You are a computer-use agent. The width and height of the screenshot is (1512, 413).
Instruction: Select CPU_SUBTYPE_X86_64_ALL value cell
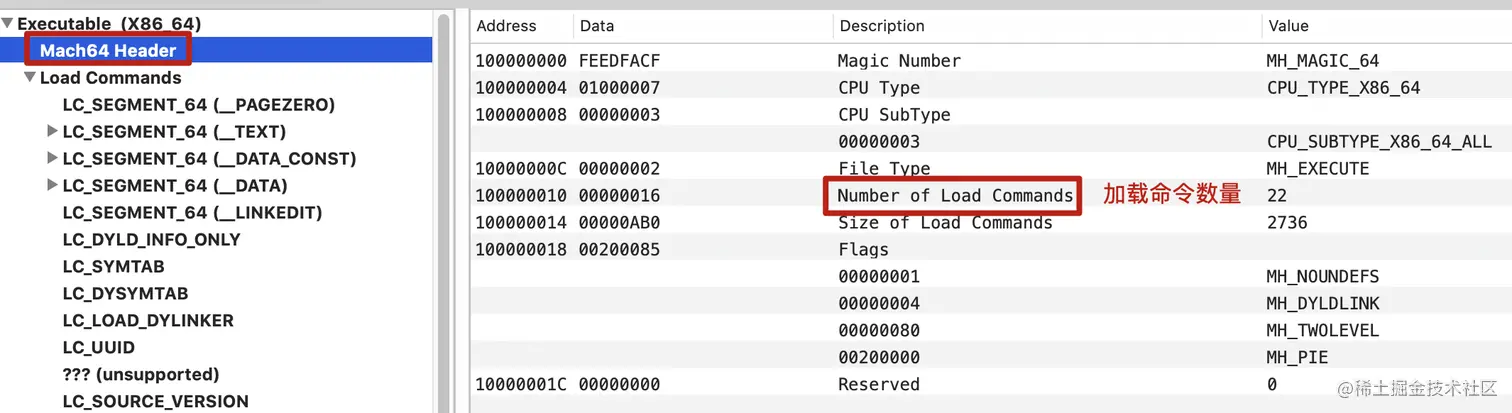[1379, 141]
